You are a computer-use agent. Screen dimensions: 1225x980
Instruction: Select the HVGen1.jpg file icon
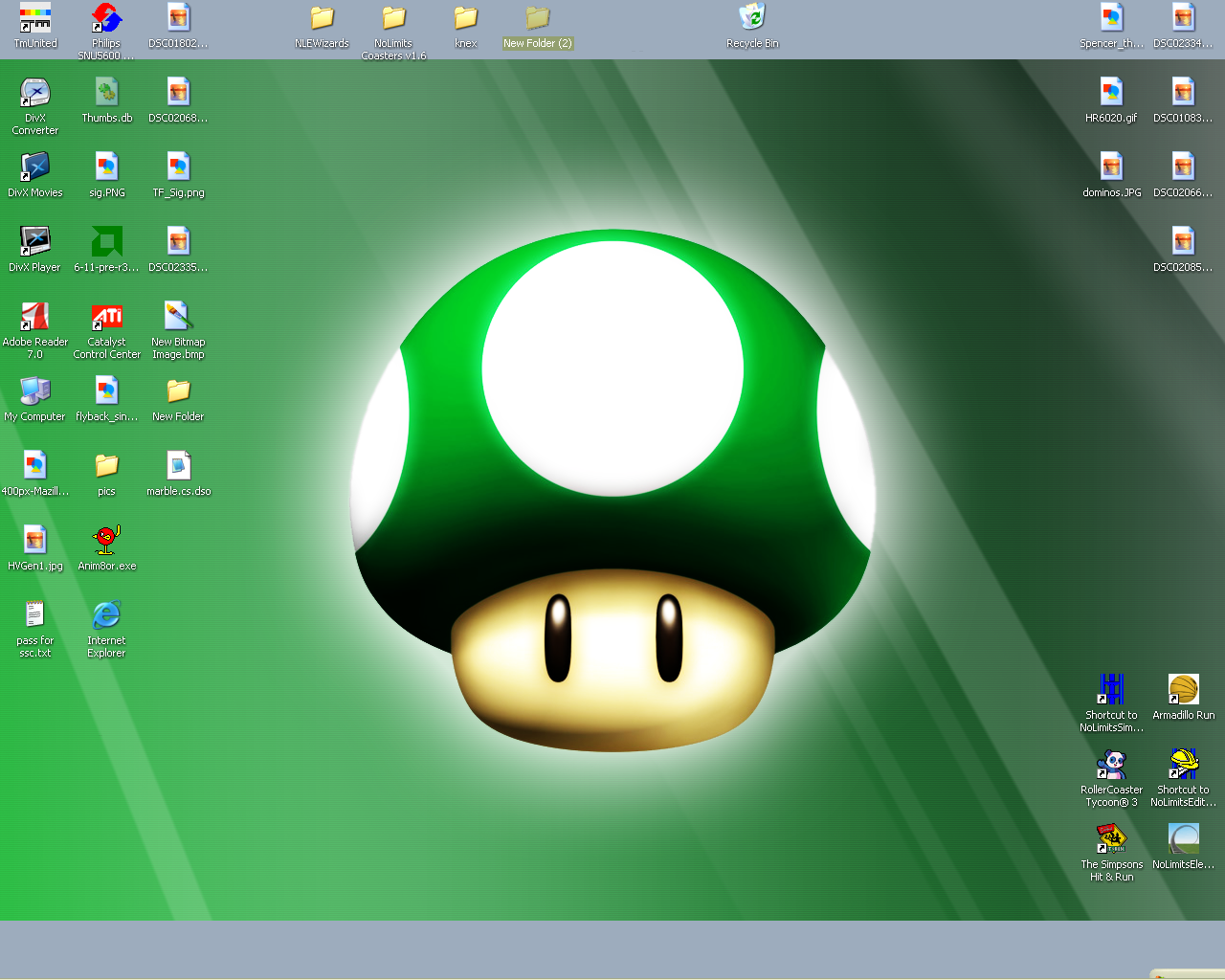pyautogui.click(x=35, y=540)
